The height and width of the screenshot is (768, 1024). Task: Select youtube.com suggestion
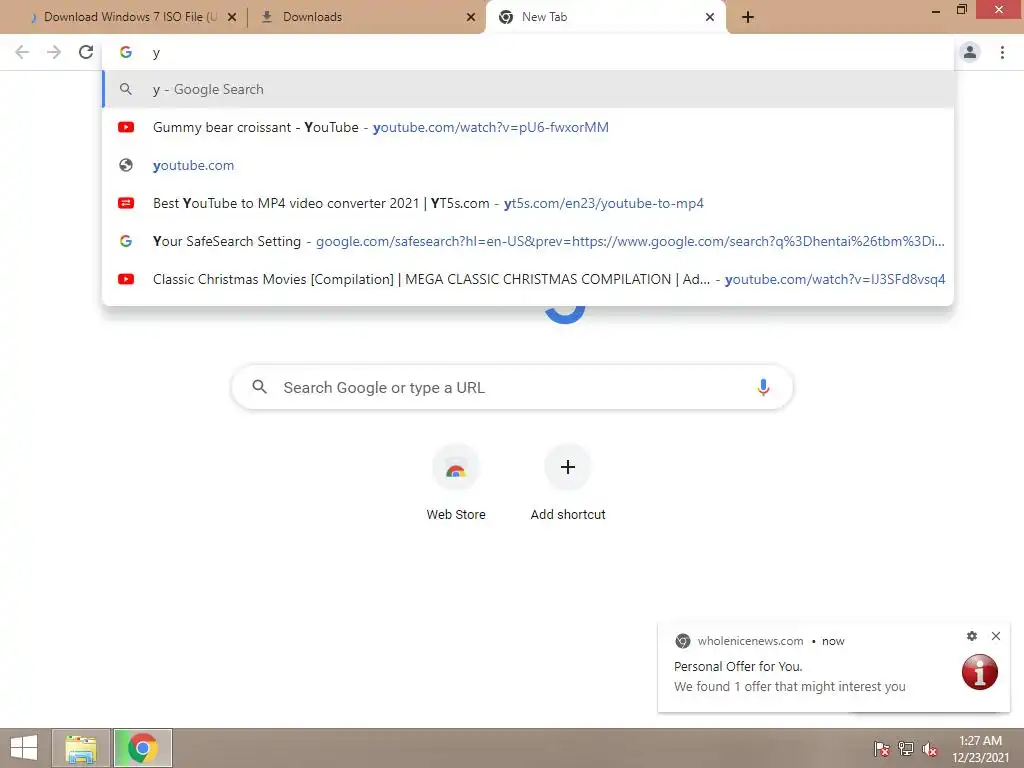tap(528, 165)
